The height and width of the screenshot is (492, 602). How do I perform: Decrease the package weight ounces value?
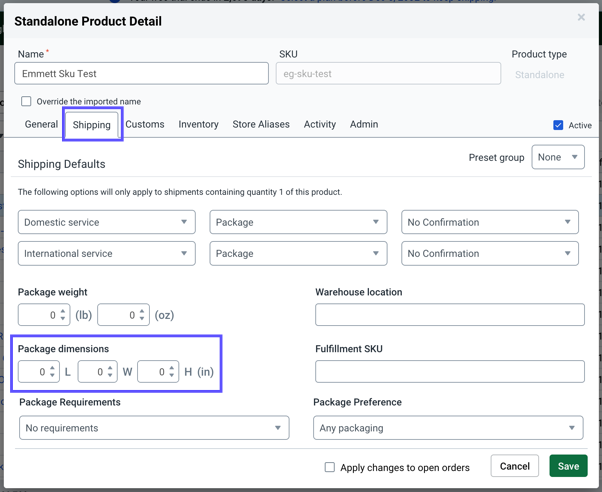(x=142, y=319)
